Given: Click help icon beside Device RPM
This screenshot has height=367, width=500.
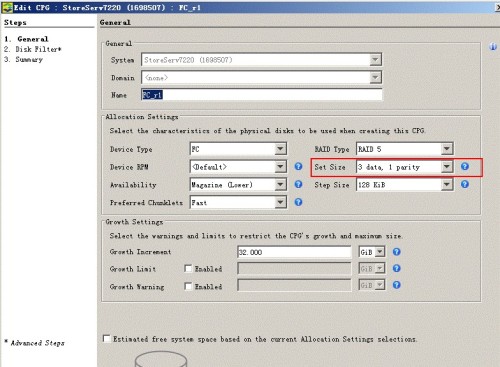Looking at the screenshot, I should click(298, 166).
